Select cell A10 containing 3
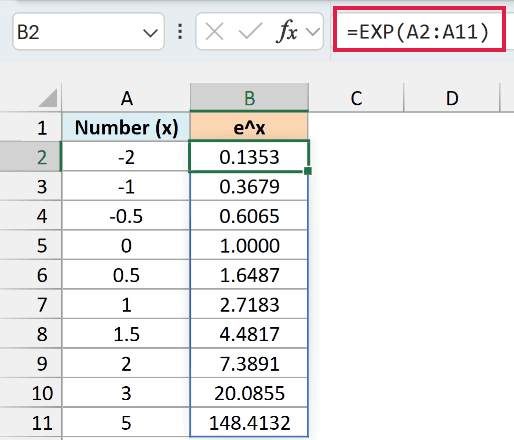 tap(126, 393)
